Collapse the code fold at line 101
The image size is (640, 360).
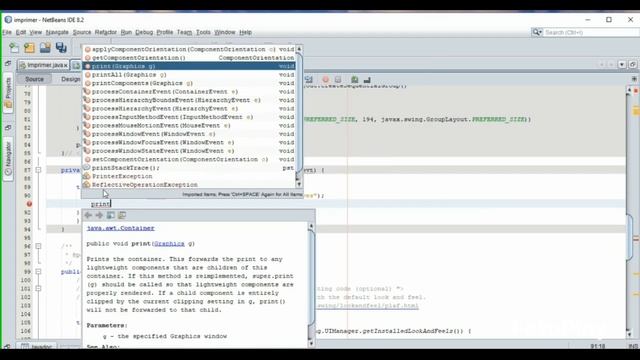pyautogui.click(x=38, y=288)
